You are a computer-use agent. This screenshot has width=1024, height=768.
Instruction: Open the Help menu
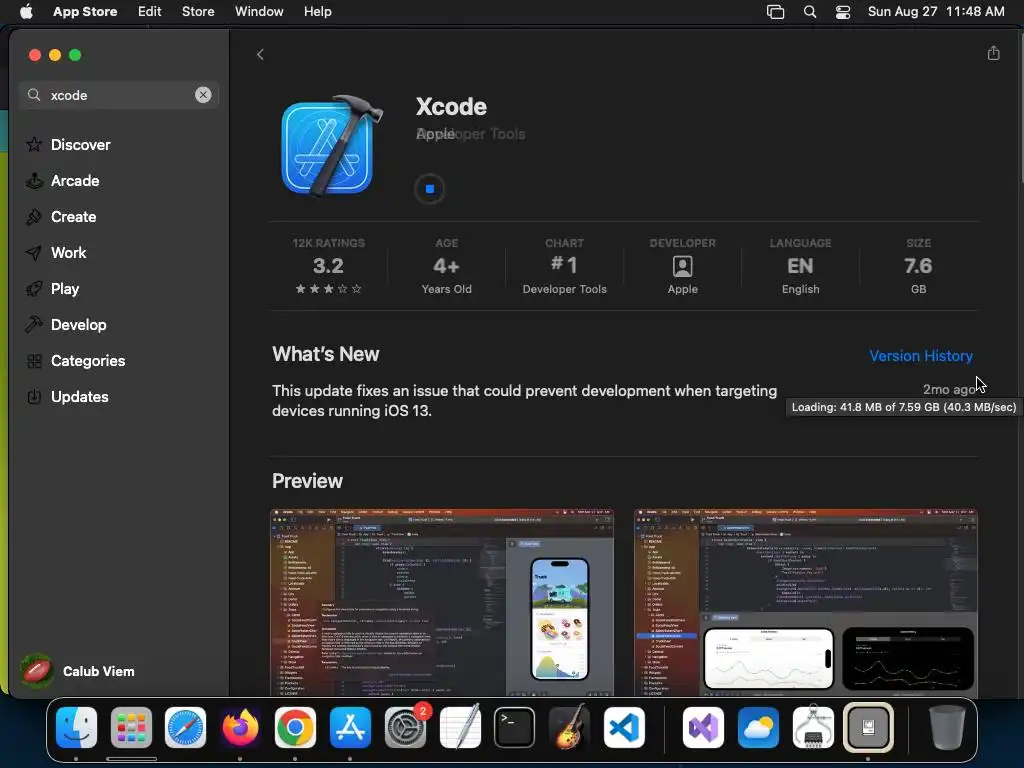click(317, 12)
